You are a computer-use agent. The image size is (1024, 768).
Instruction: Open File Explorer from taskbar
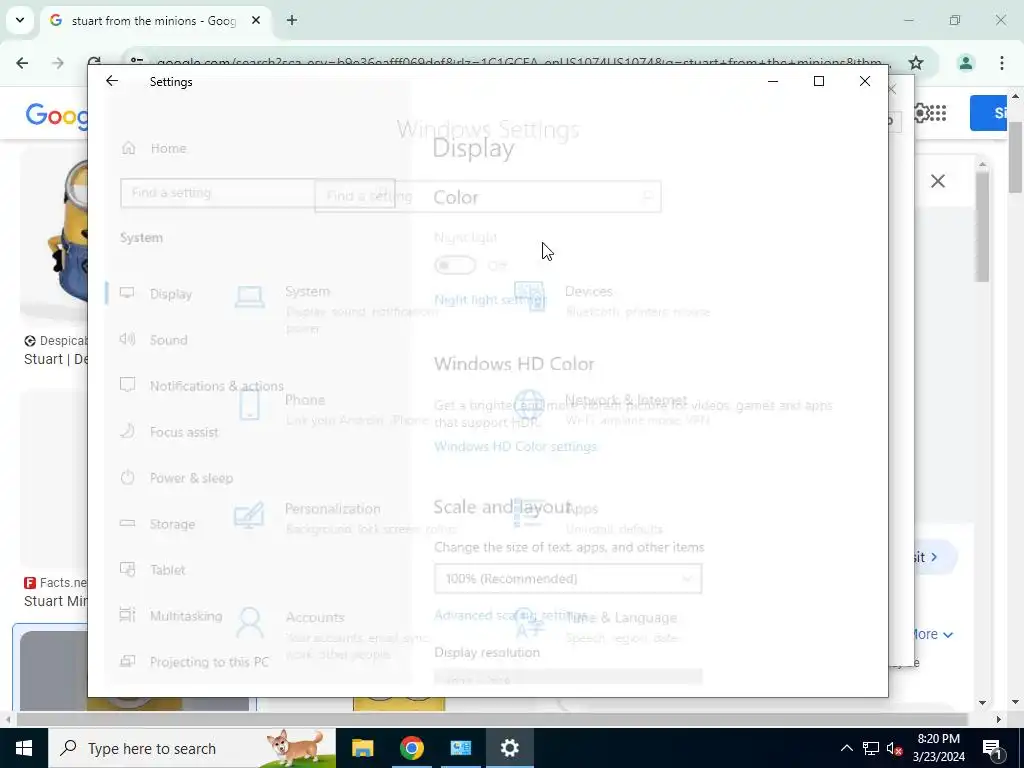362,748
